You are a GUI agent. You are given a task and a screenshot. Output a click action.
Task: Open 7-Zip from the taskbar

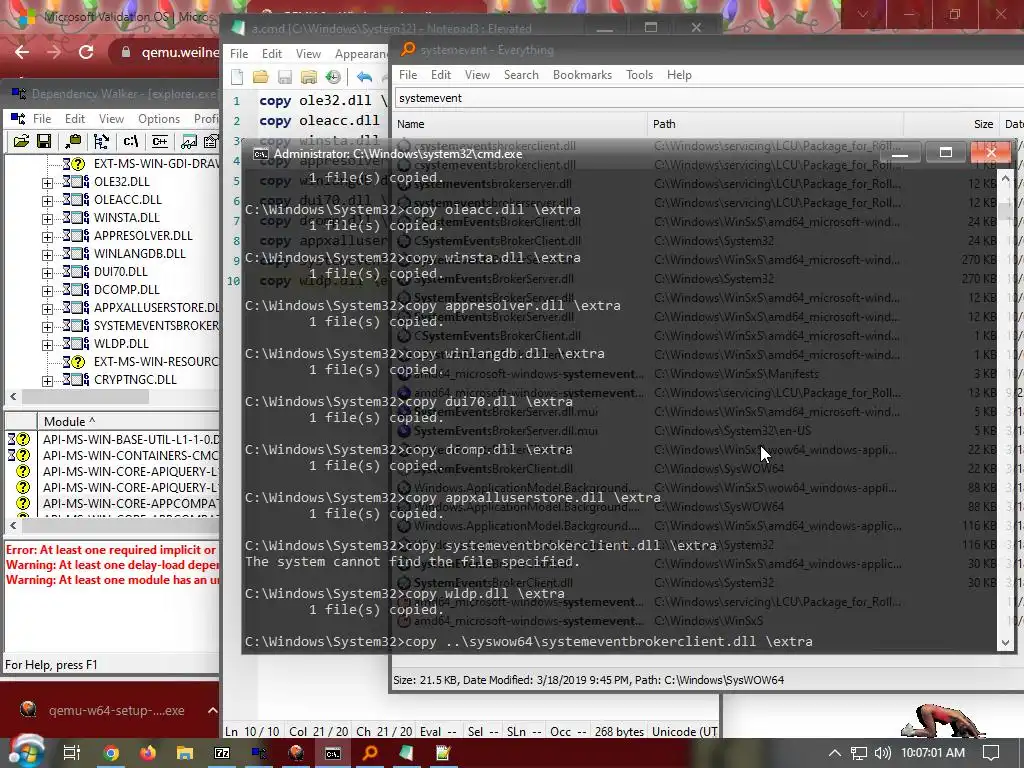(x=222, y=753)
